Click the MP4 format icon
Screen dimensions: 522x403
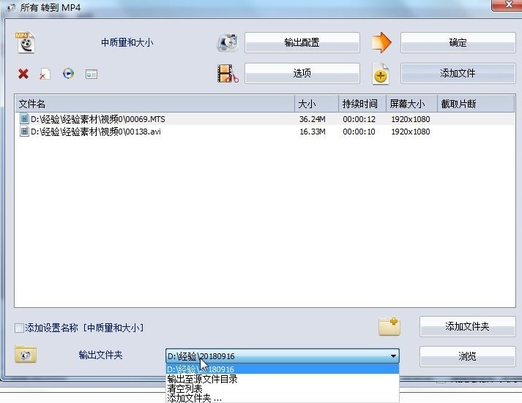(x=25, y=42)
